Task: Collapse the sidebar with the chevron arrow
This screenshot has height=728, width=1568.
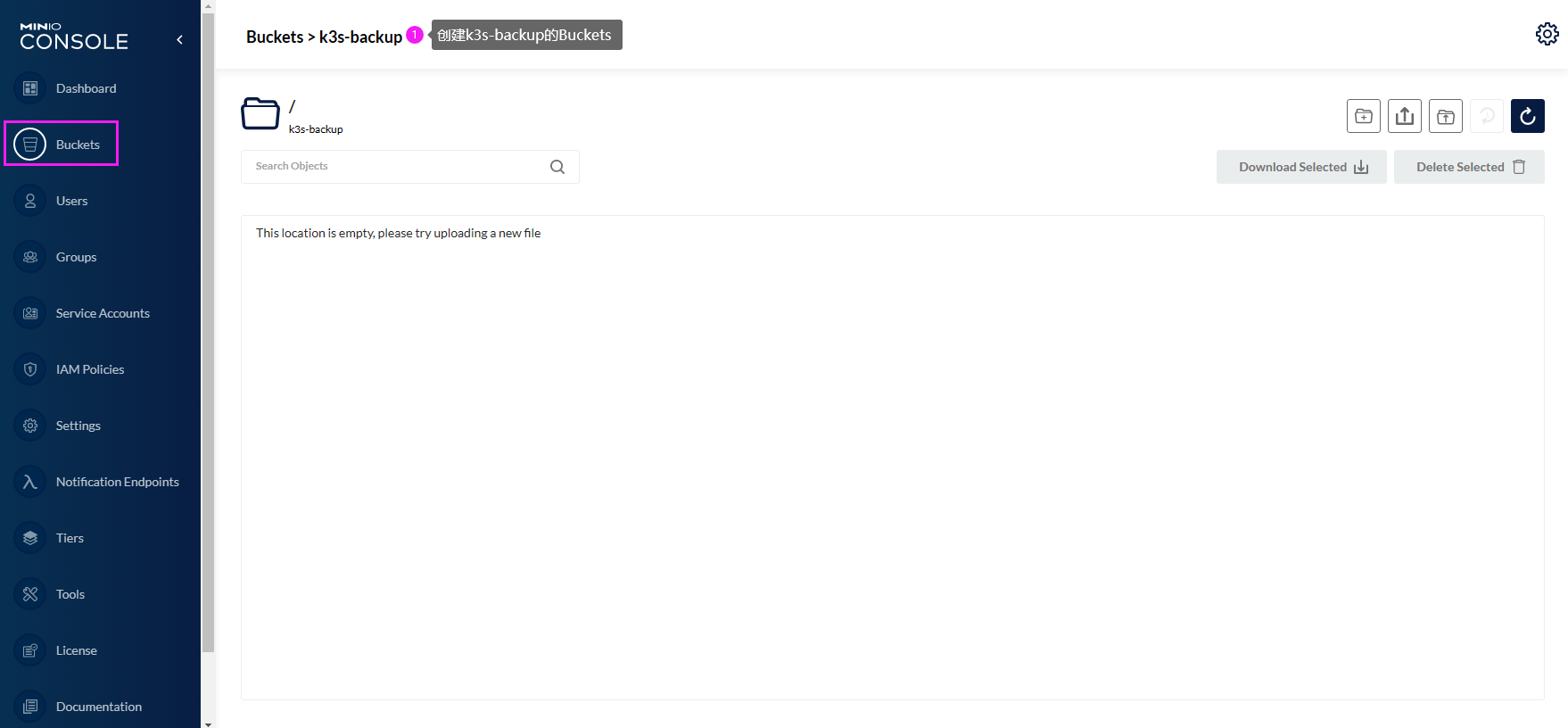Action: click(179, 39)
